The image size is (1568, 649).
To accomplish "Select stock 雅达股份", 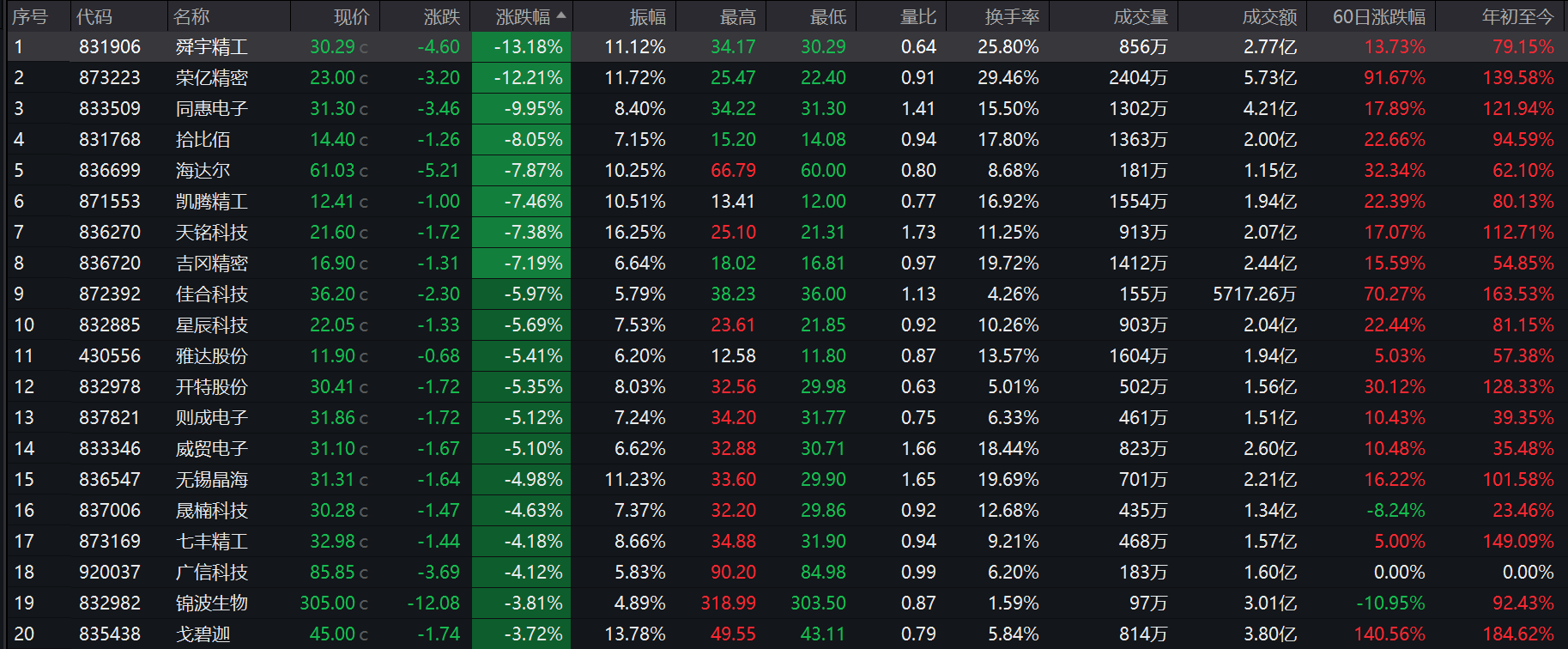I will (212, 356).
